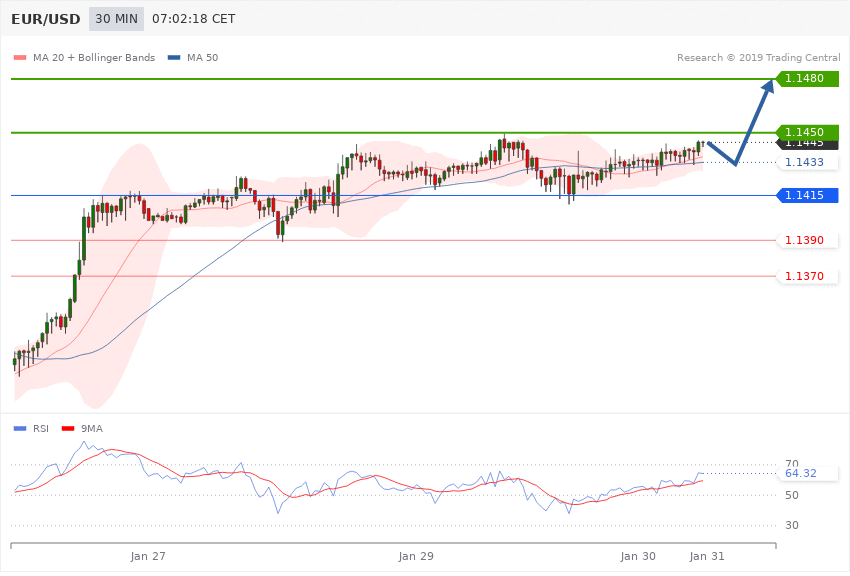The height and width of the screenshot is (576, 850).
Task: Click the 1.1433 MA 50 value label
Action: 807,162
